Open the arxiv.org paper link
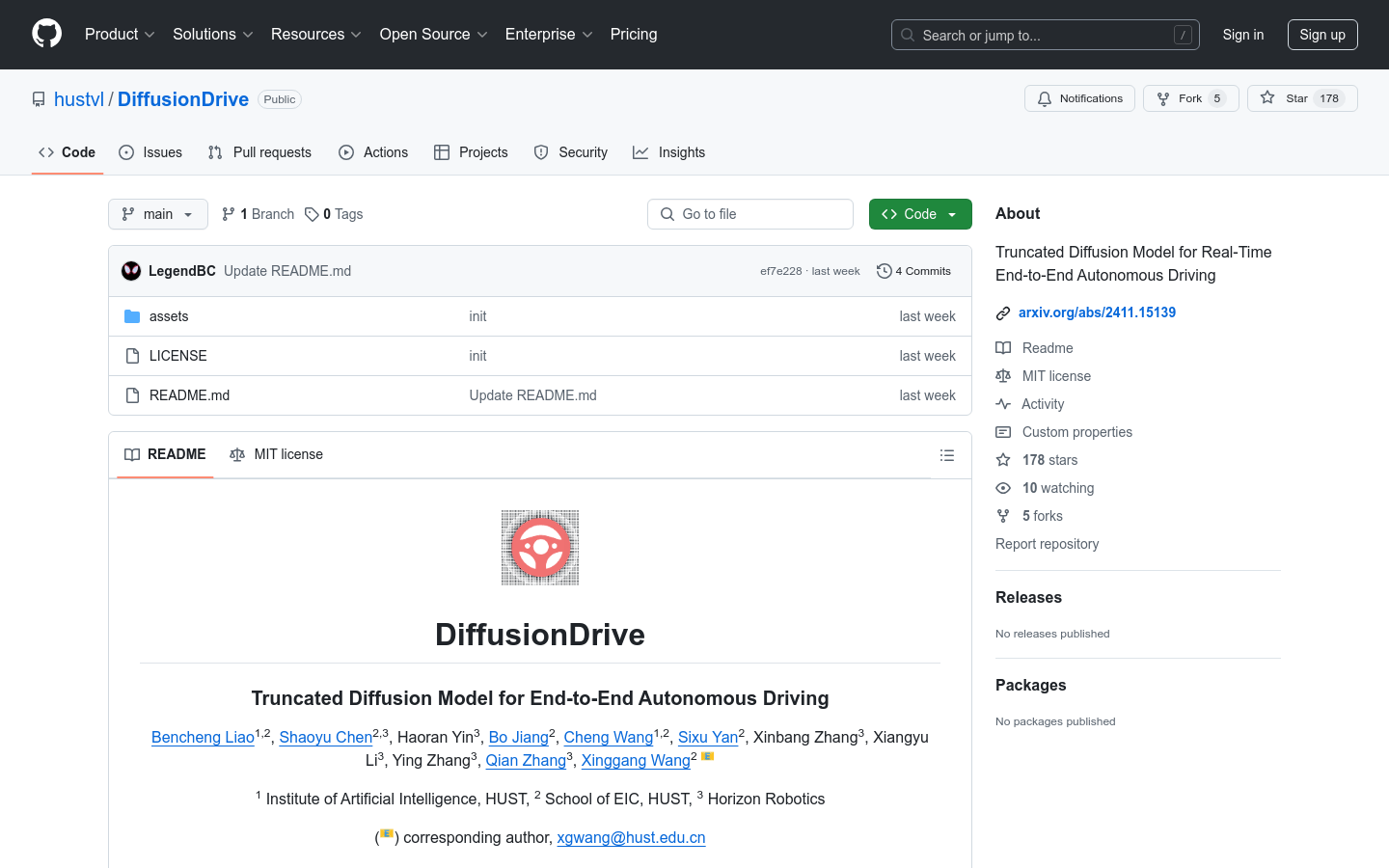1389x868 pixels. [x=1097, y=312]
